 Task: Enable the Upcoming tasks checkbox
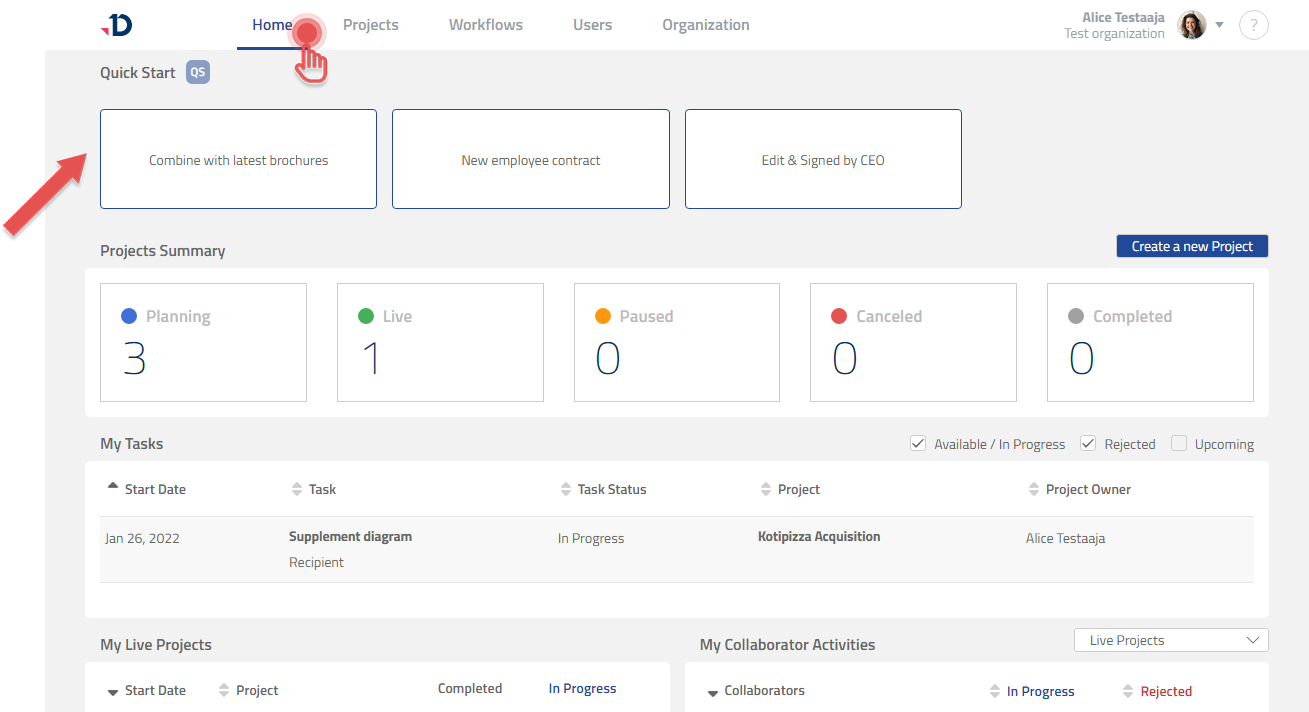click(1179, 444)
